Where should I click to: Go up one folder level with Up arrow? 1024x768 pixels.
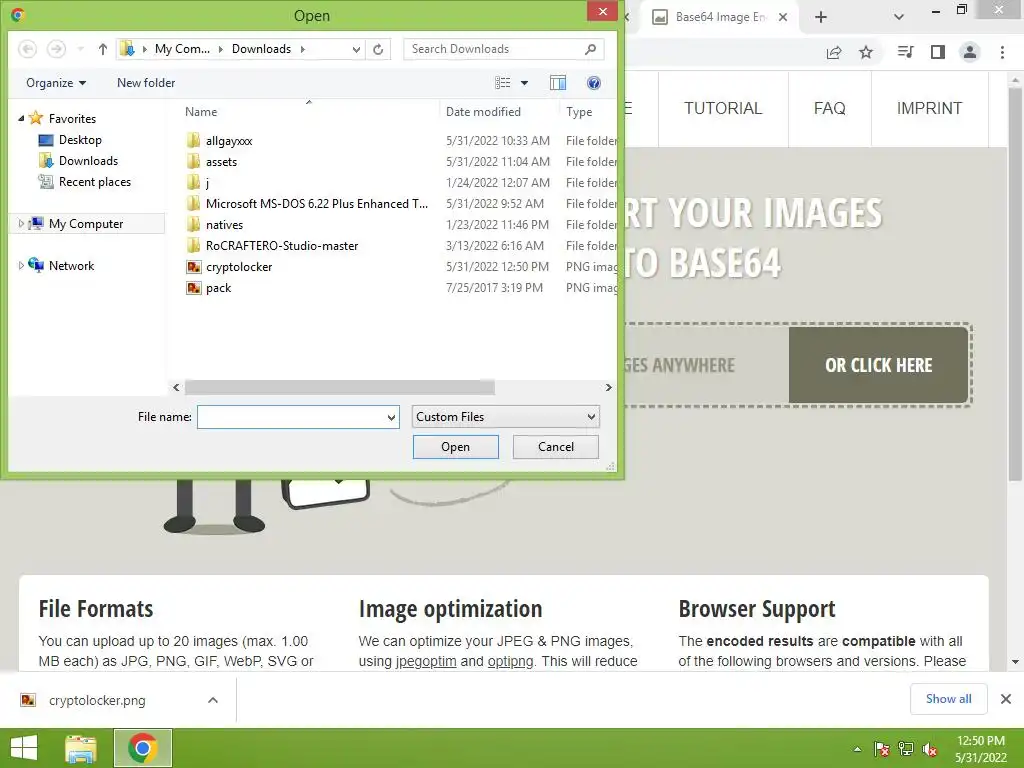pyautogui.click(x=103, y=49)
